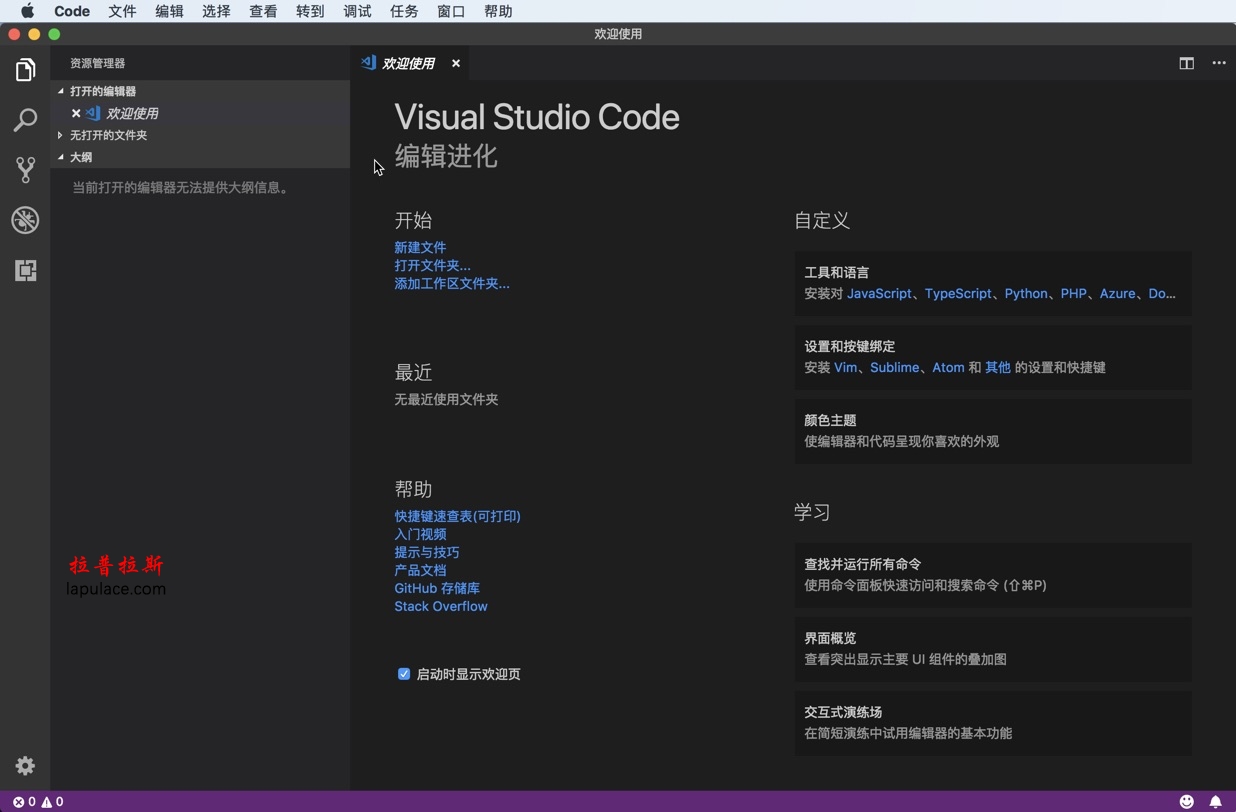The image size is (1236, 812).
Task: Open the 文件 menu
Action: click(122, 11)
